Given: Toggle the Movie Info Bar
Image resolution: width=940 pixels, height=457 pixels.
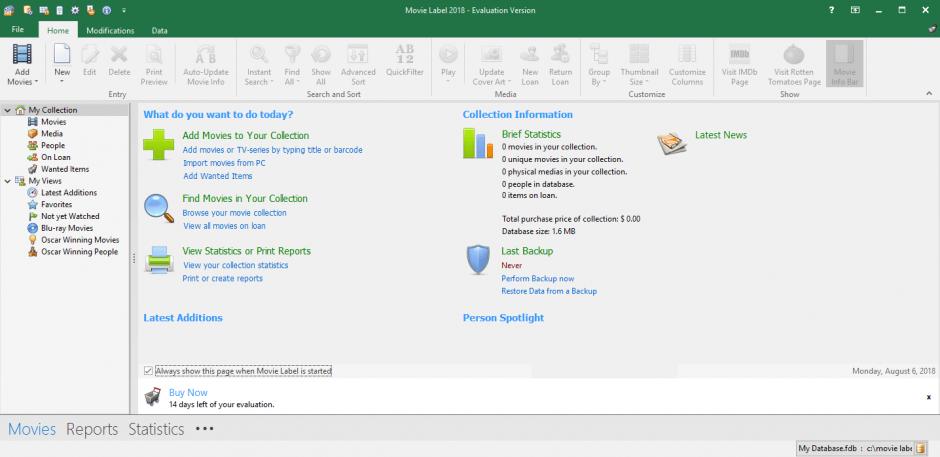Looking at the screenshot, I should click(844, 64).
